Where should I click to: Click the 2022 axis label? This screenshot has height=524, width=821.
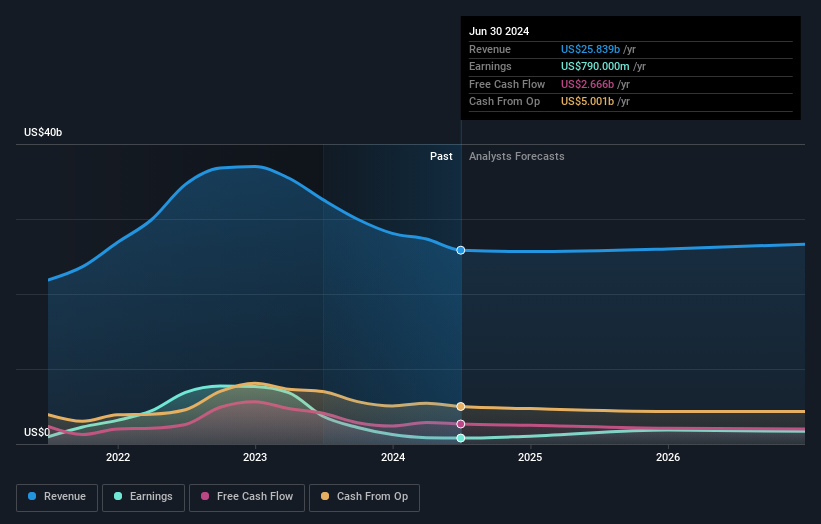[x=118, y=458]
